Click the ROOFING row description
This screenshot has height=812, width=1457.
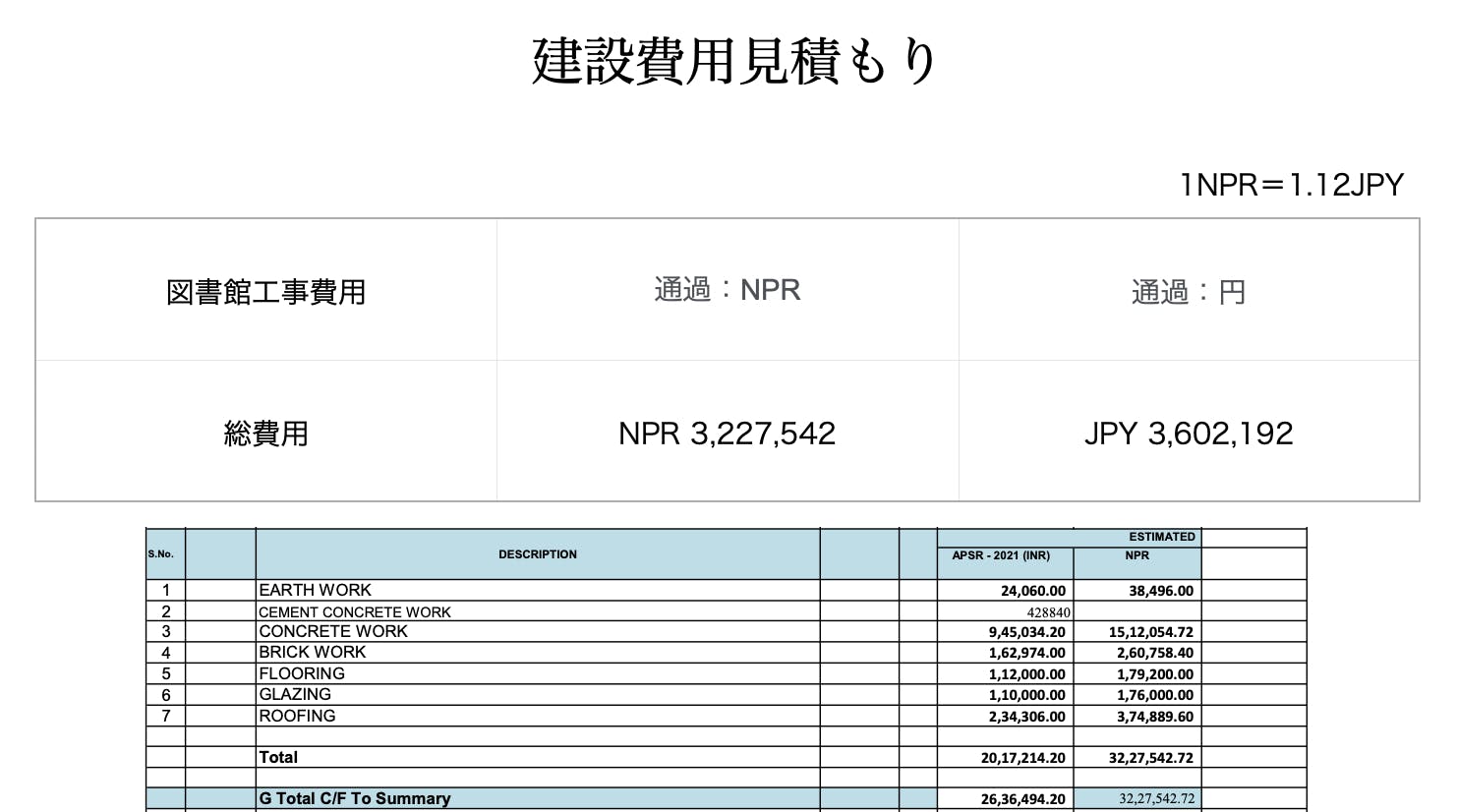pyautogui.click(x=297, y=716)
